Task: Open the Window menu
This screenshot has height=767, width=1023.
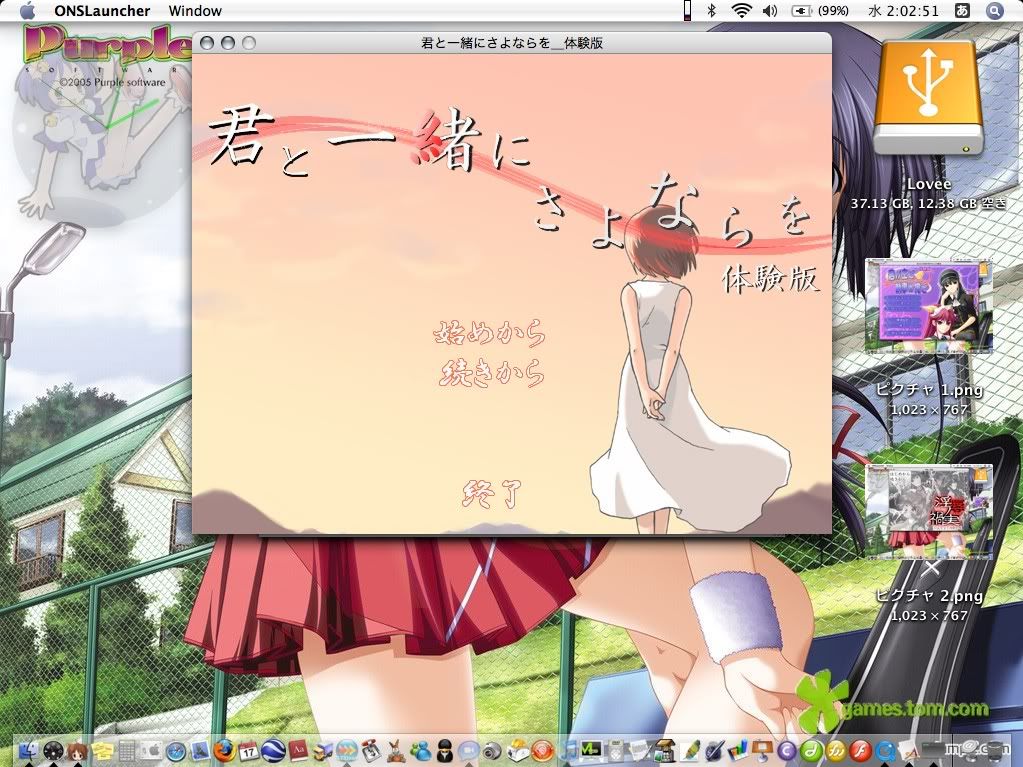Action: 195,10
